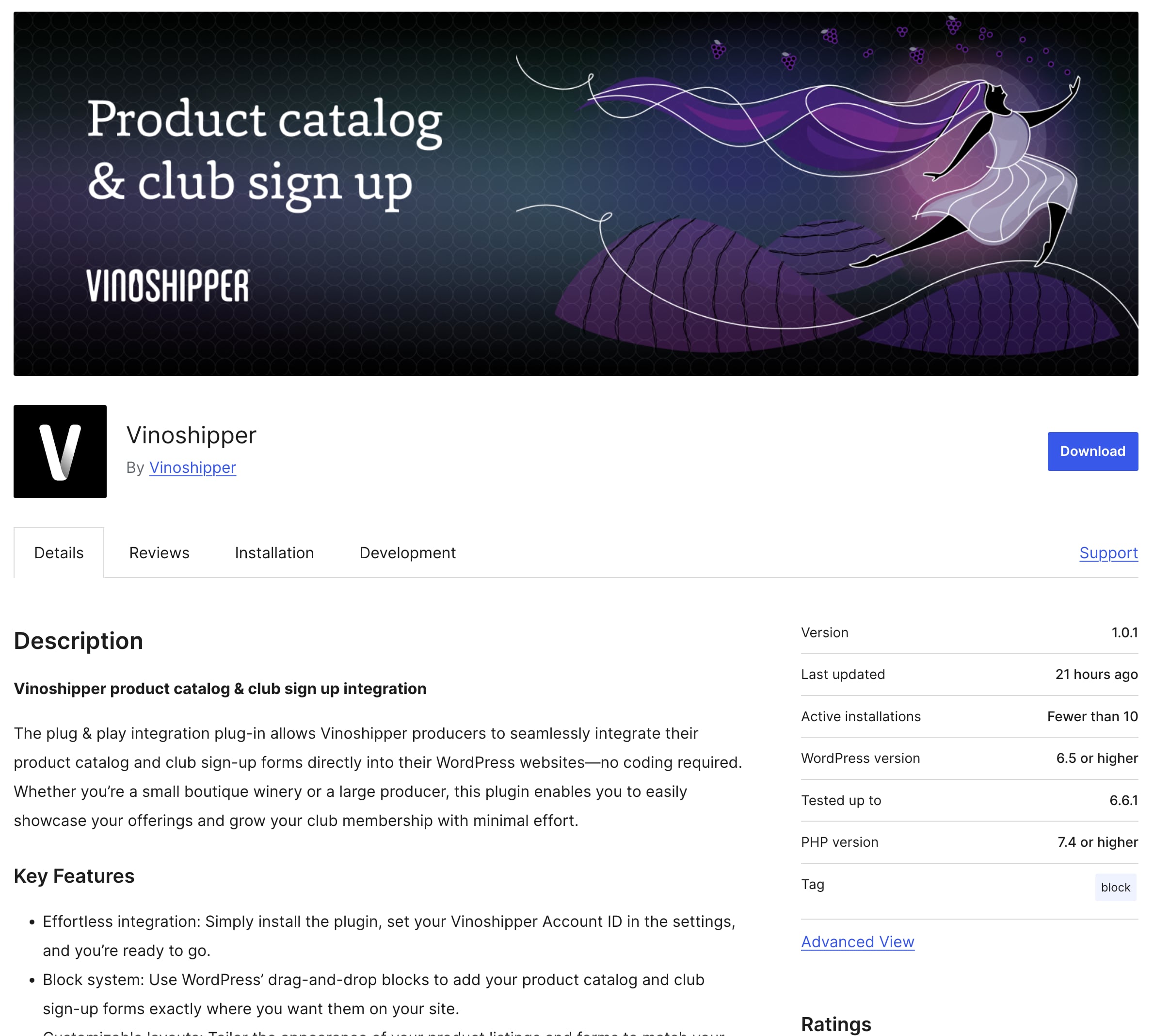Click the Advanced View expander link
Screen dimensions: 1154x1036
click(857, 940)
